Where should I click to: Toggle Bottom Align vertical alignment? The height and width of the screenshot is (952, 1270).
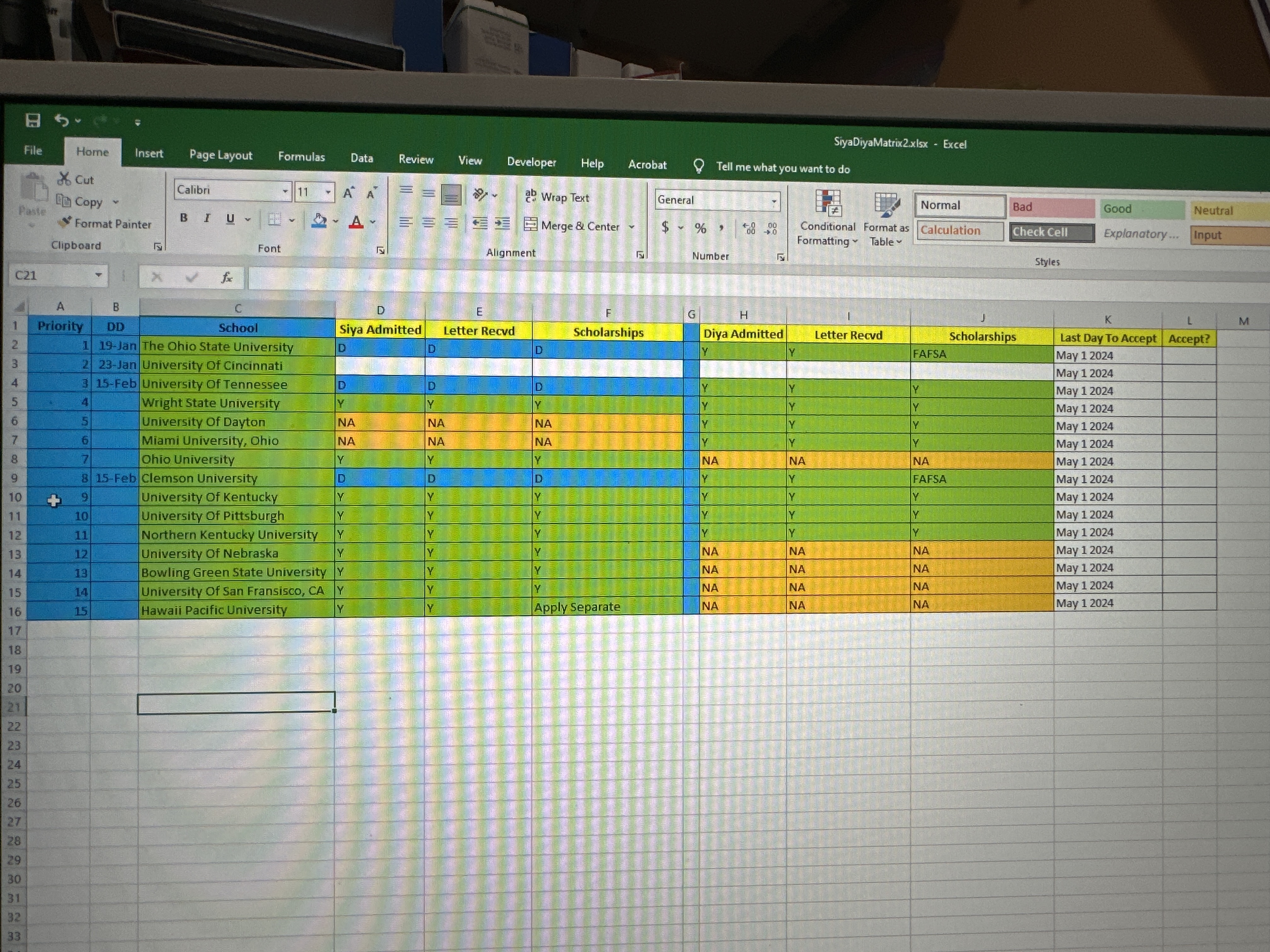(451, 195)
